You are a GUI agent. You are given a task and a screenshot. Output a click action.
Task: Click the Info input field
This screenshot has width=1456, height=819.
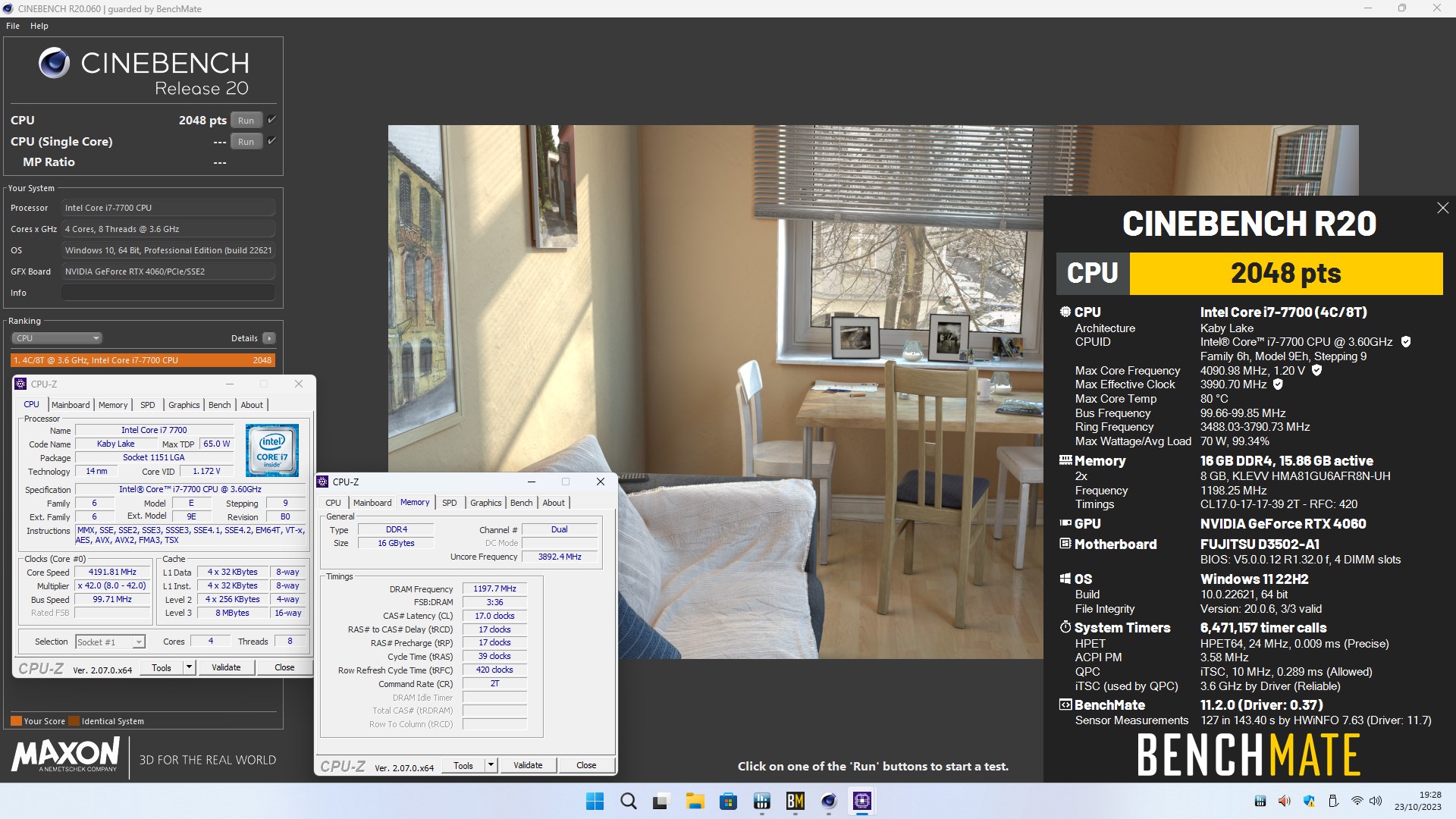tap(168, 293)
